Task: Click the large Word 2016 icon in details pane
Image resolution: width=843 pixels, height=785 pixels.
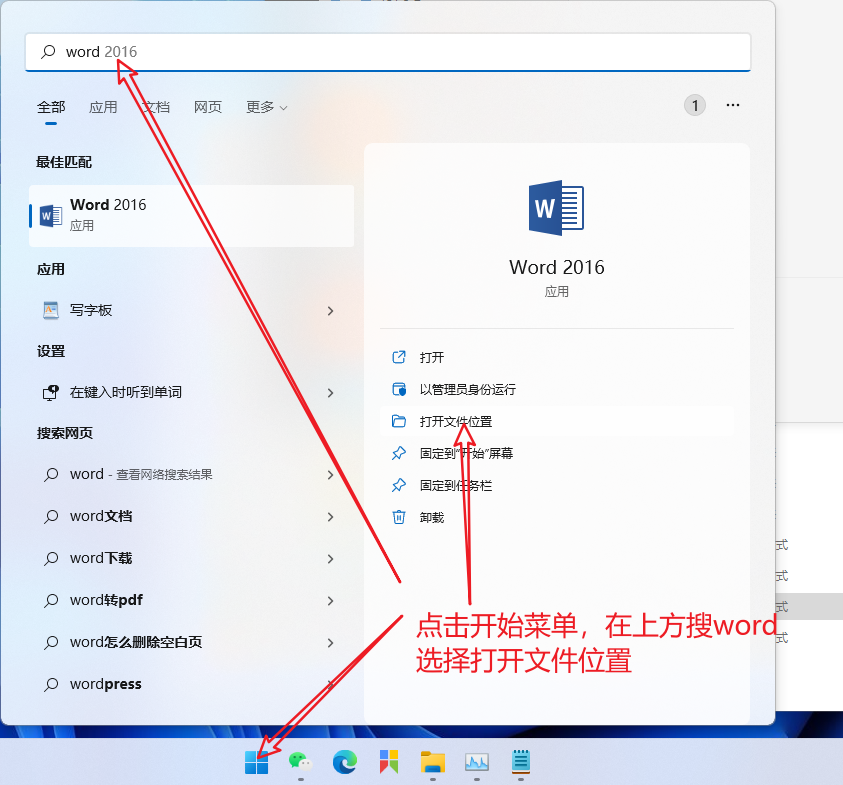Action: 556,208
